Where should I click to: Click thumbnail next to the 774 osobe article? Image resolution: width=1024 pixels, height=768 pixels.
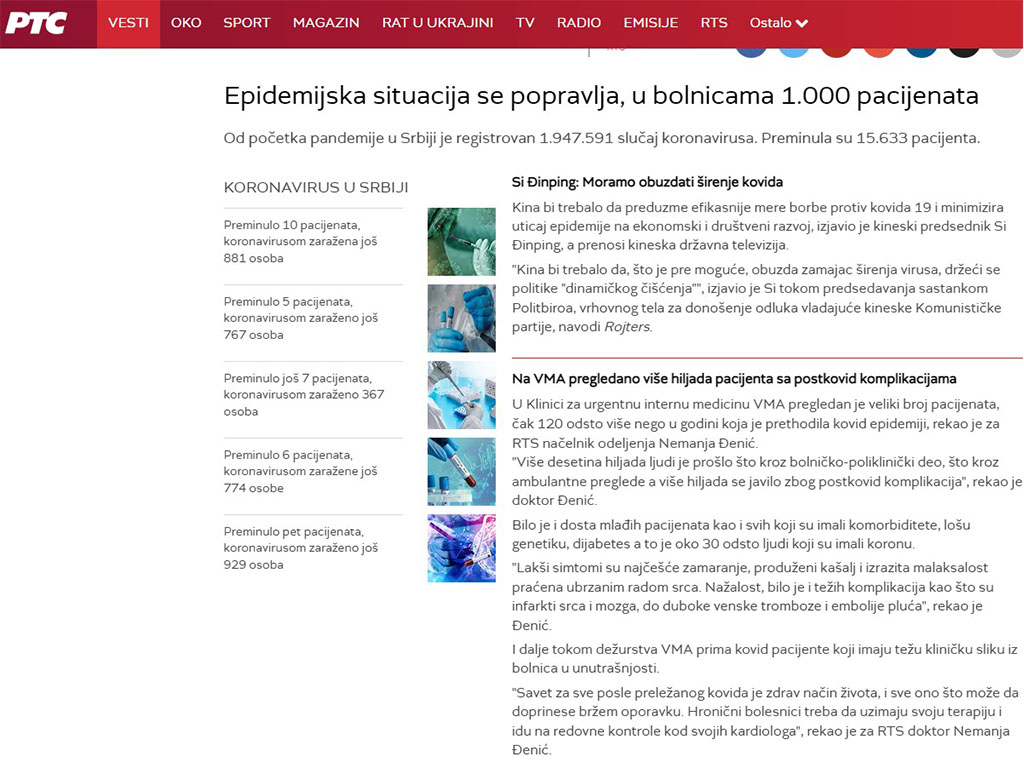click(x=462, y=472)
